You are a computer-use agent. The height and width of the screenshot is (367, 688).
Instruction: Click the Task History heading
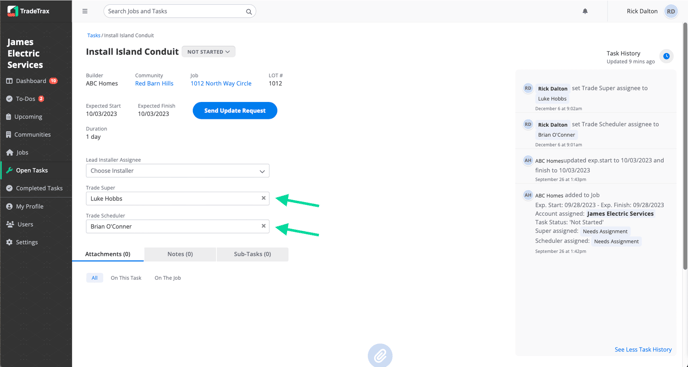[623, 53]
